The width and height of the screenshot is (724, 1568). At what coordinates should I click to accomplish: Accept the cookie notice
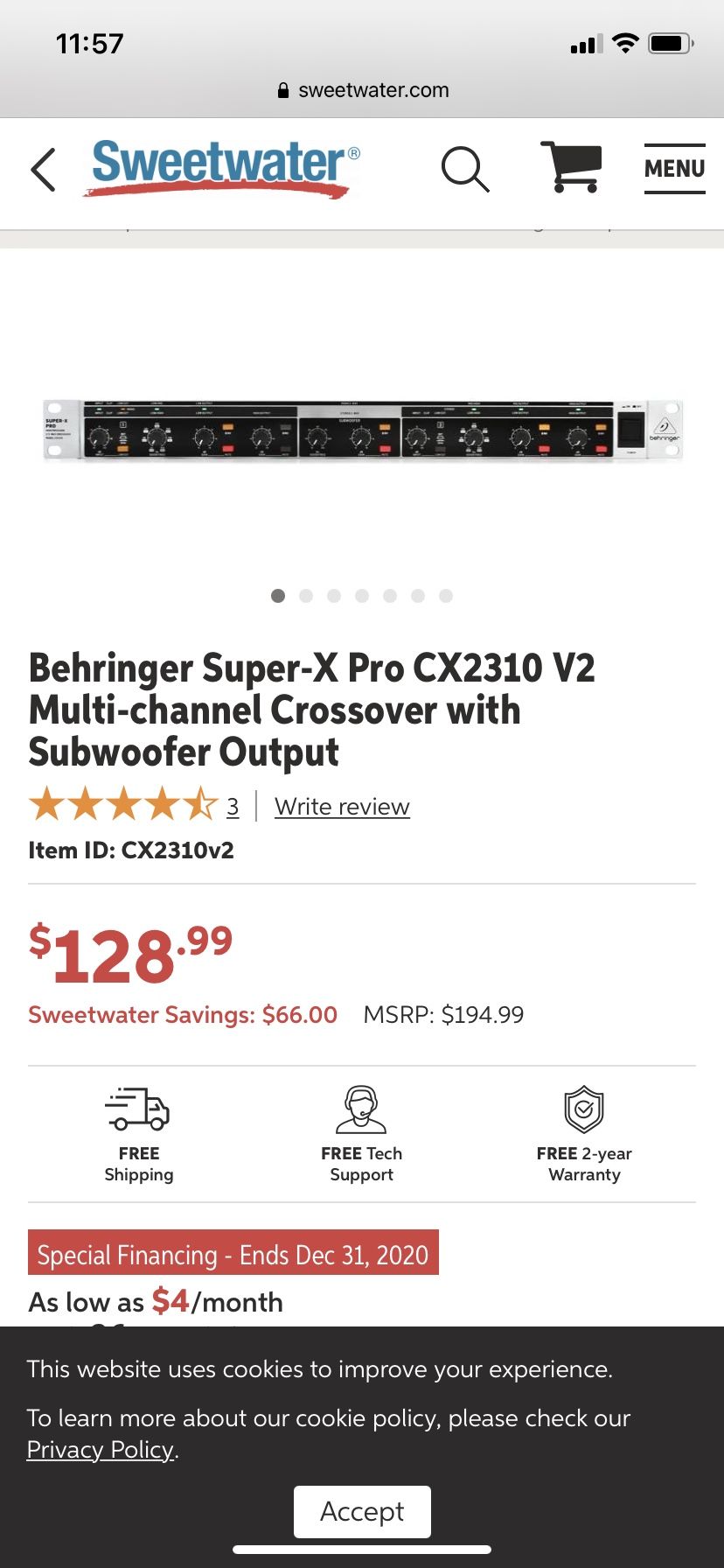click(x=362, y=1511)
